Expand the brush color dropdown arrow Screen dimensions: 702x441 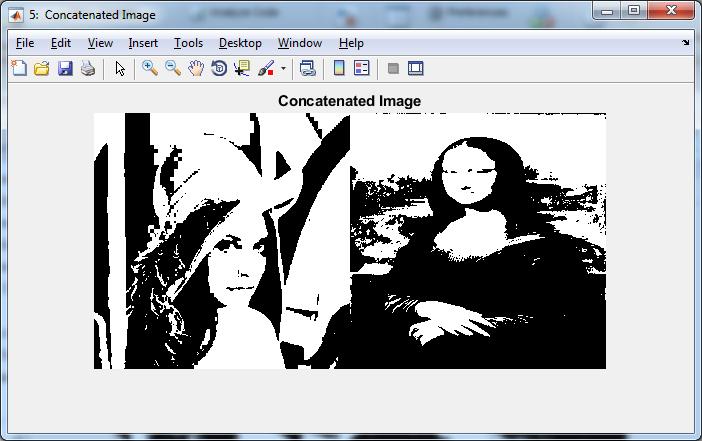coord(283,69)
